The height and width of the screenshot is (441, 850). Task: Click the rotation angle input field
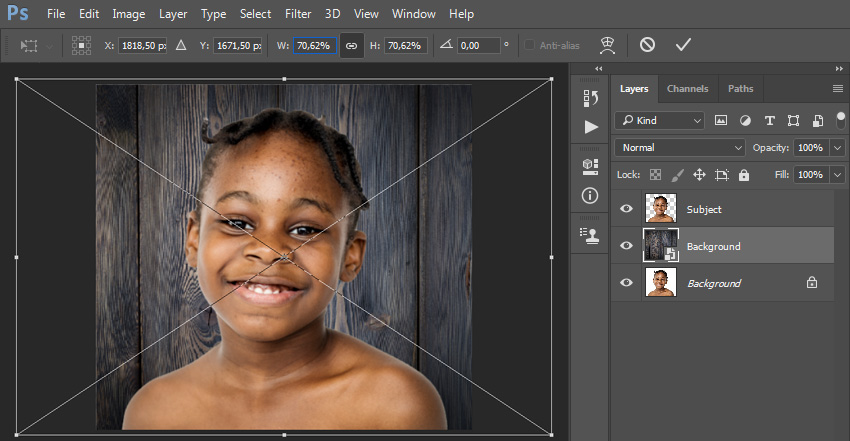478,46
